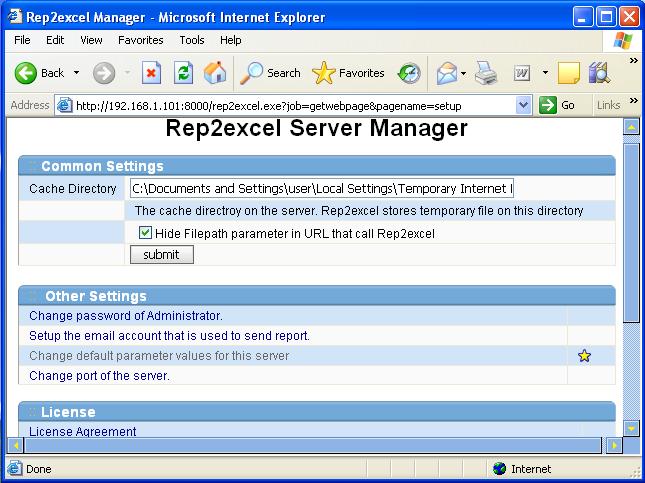Print the page with the printer icon
The image size is (645, 483).
[x=486, y=73]
